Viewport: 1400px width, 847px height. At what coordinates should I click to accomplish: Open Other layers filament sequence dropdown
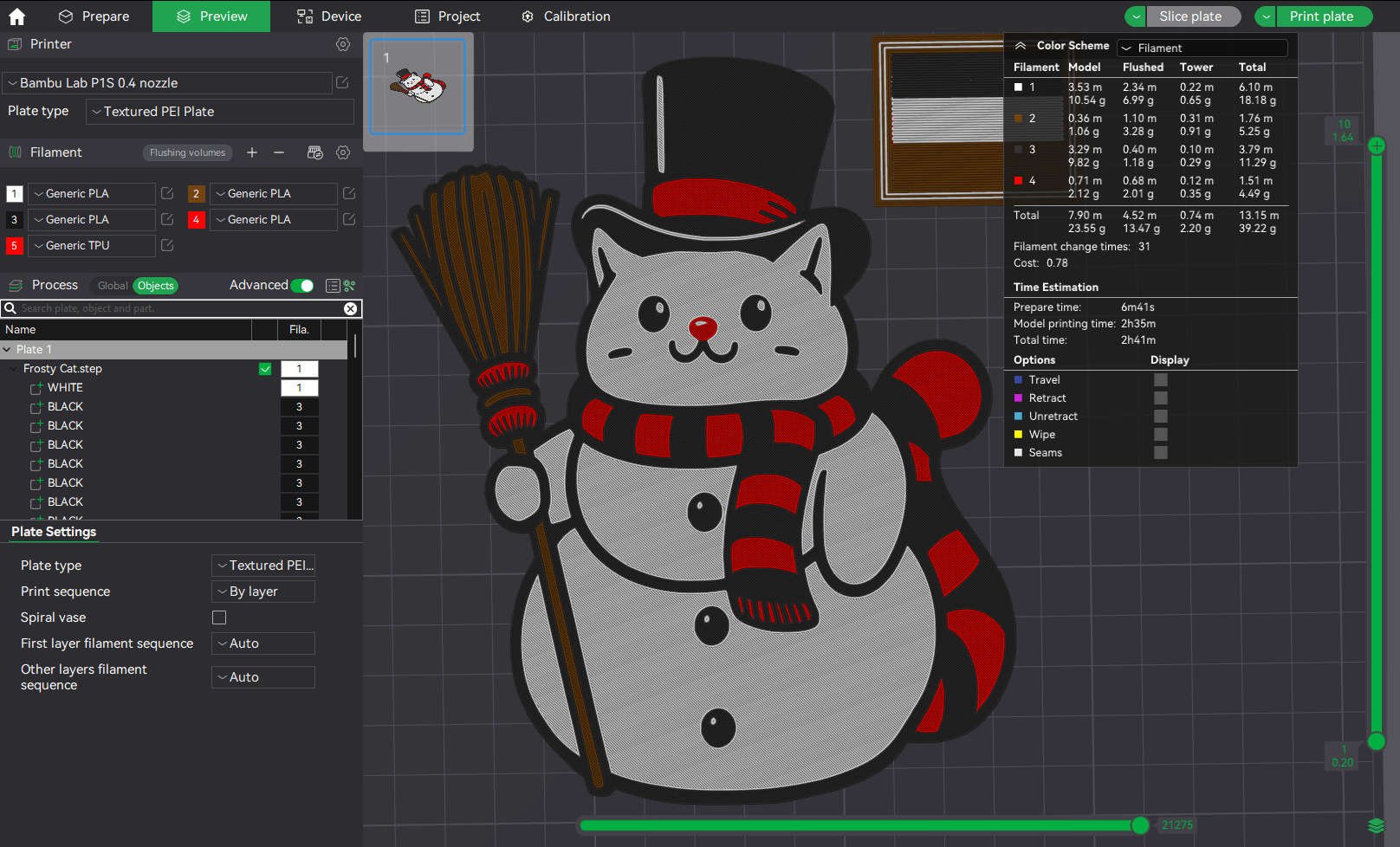[x=263, y=677]
